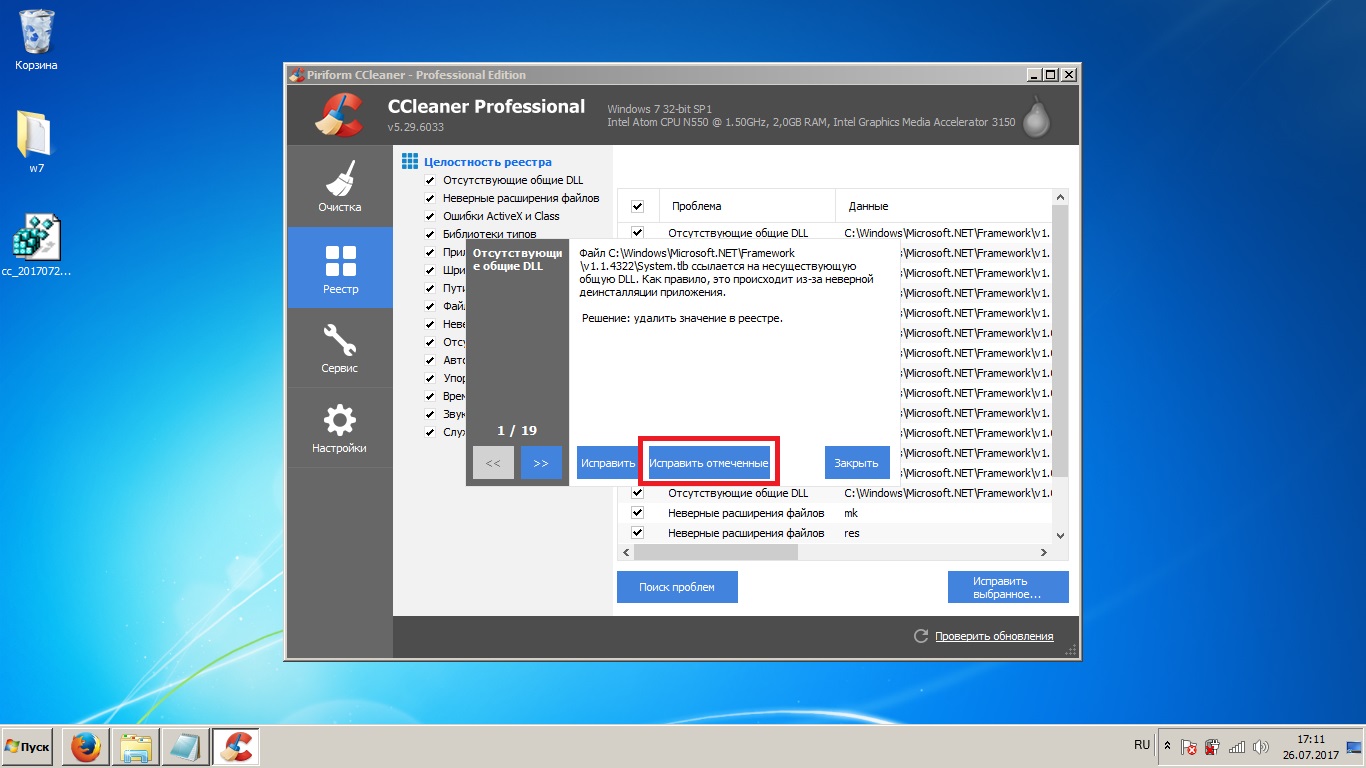Open the w7 folder on desktop
This screenshot has width=1366, height=768.
click(x=36, y=141)
